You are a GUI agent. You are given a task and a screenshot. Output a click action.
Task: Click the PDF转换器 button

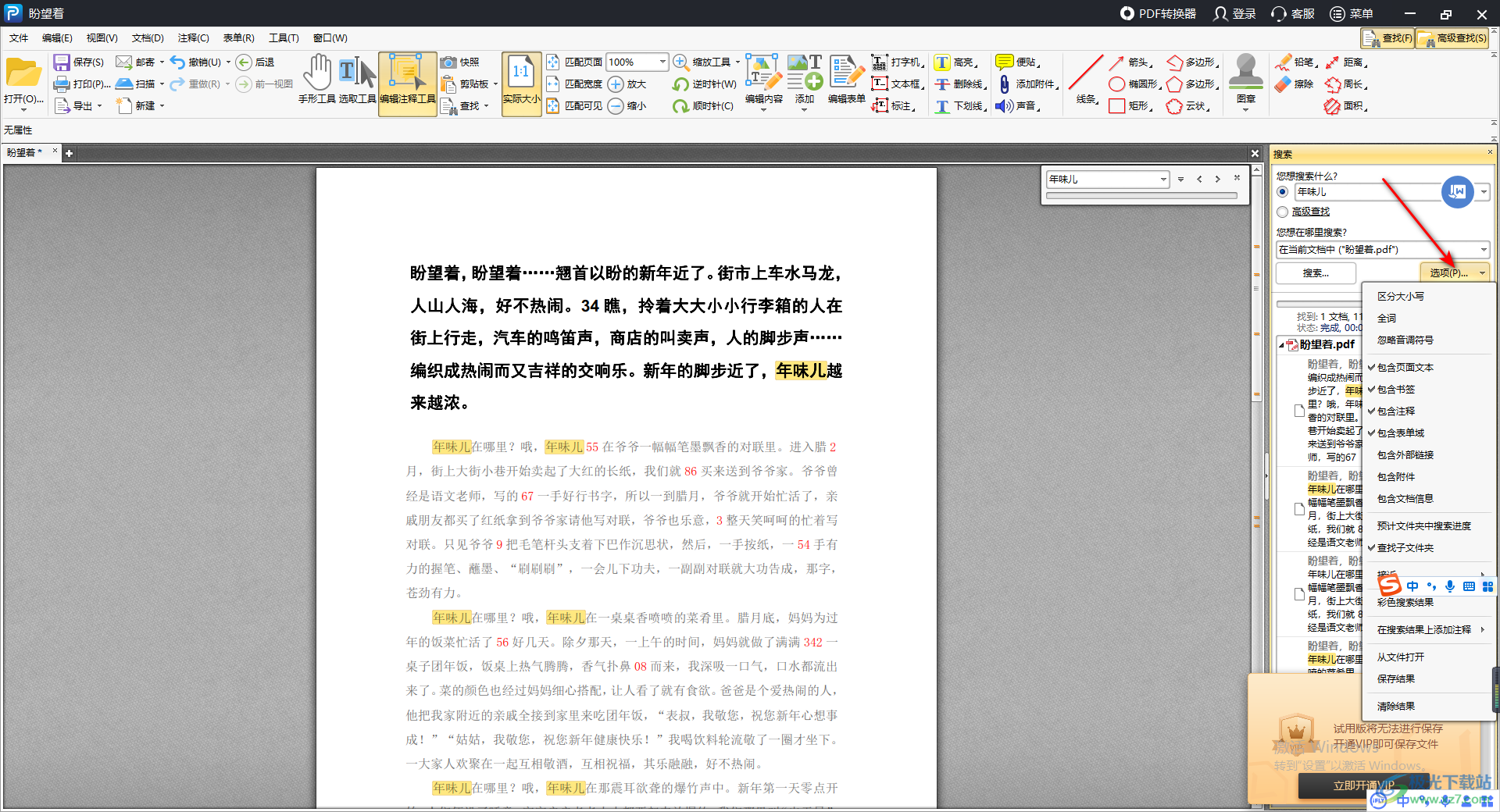pos(1158,13)
